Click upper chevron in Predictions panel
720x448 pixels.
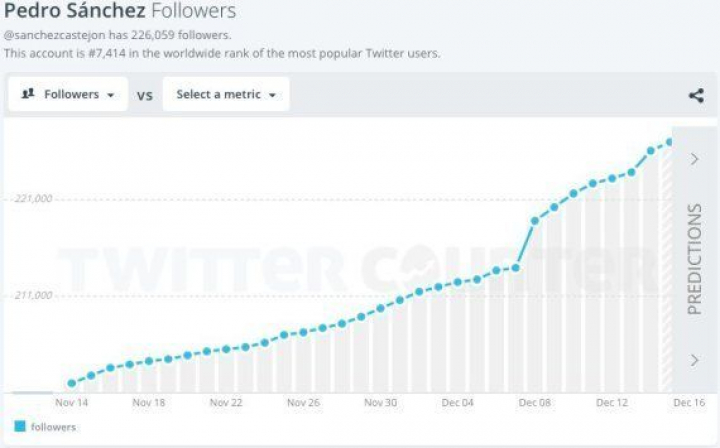pos(695,159)
